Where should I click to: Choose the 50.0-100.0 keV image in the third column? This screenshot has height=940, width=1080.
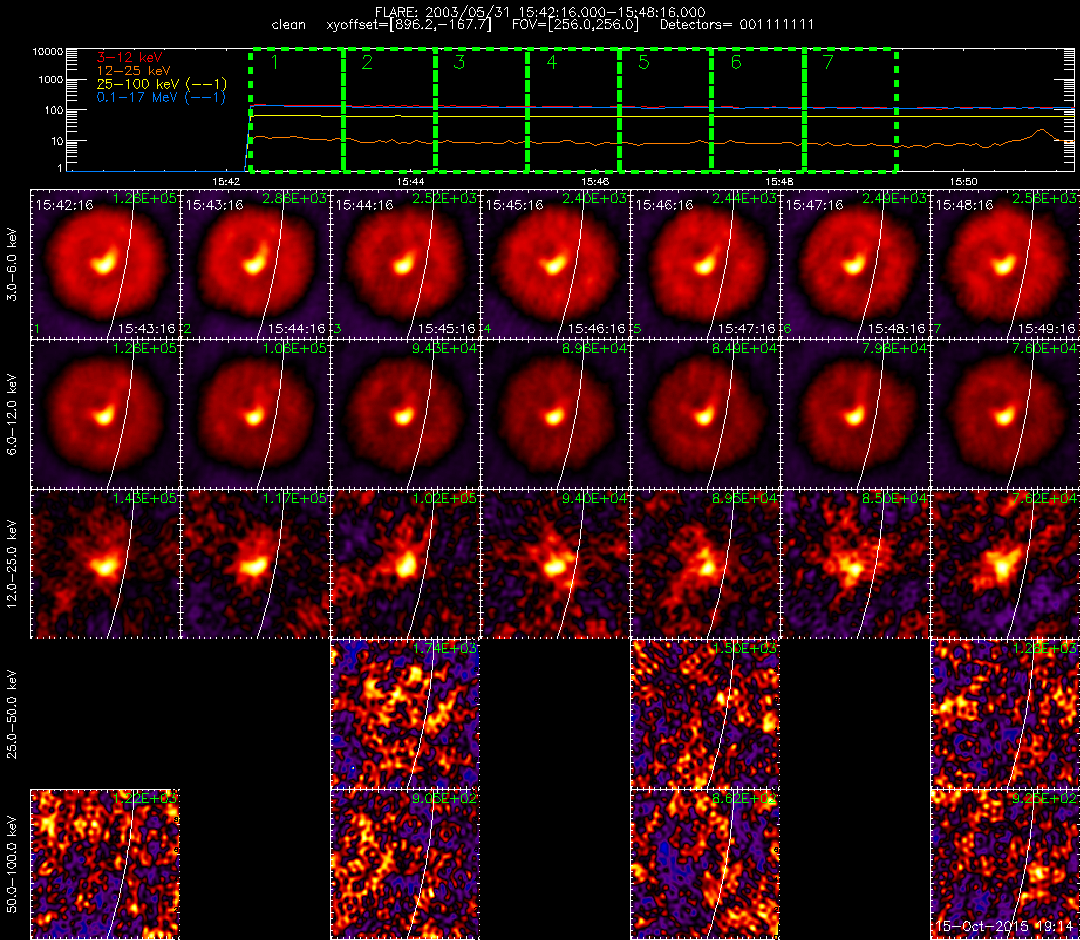[405, 864]
